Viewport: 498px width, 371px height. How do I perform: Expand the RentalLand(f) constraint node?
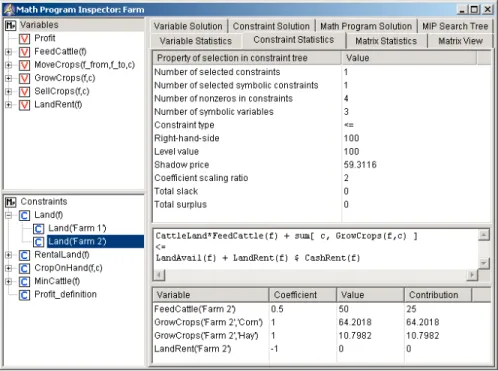tap(9, 255)
